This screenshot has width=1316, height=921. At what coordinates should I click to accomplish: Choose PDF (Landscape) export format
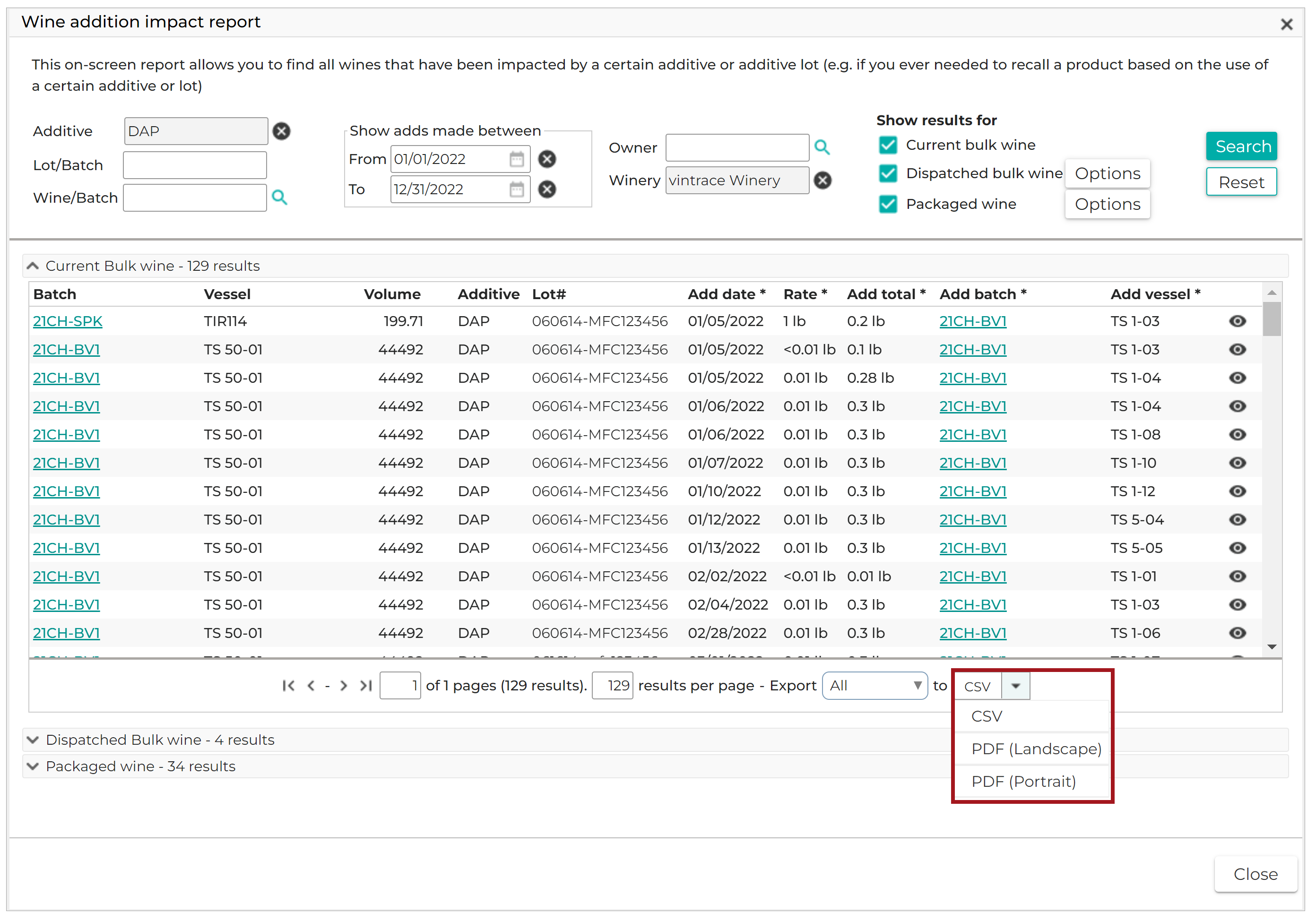(1036, 749)
